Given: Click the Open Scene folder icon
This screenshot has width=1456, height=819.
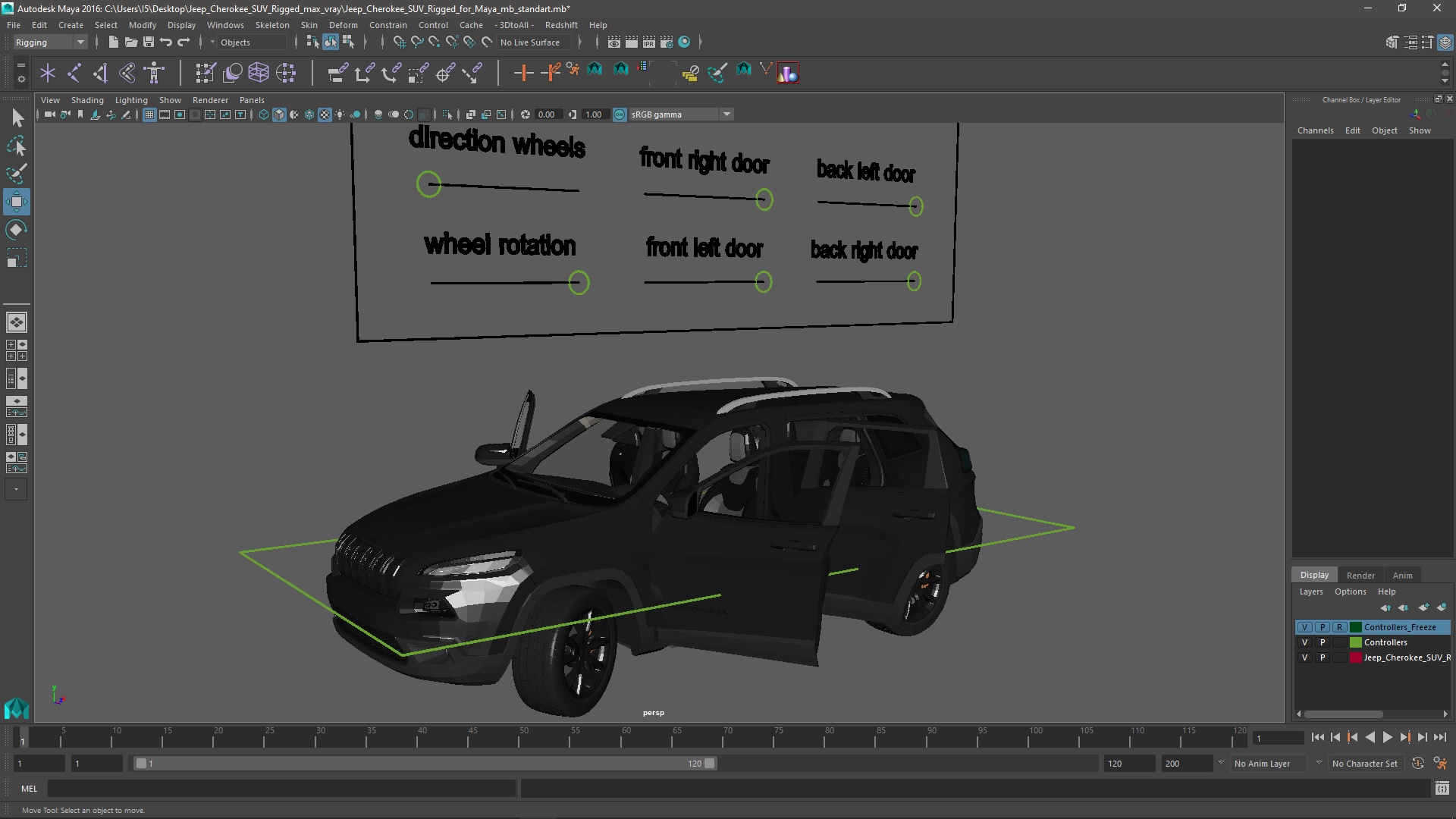Looking at the screenshot, I should pos(130,42).
